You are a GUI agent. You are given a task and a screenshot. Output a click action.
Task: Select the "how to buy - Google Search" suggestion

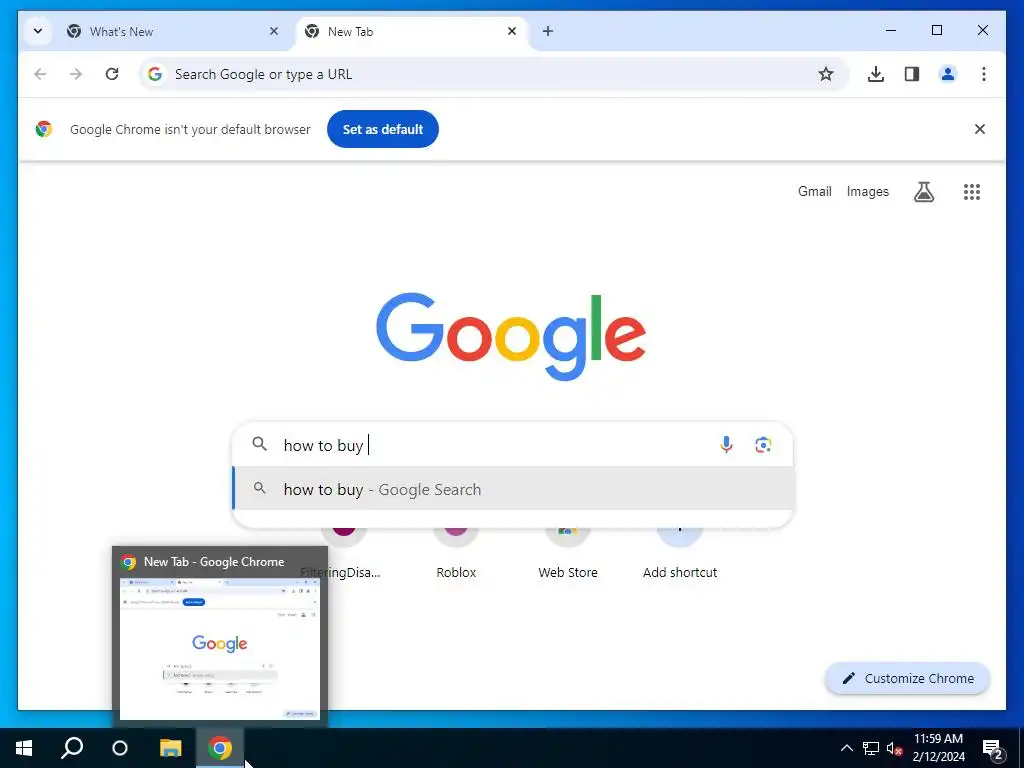coord(513,488)
